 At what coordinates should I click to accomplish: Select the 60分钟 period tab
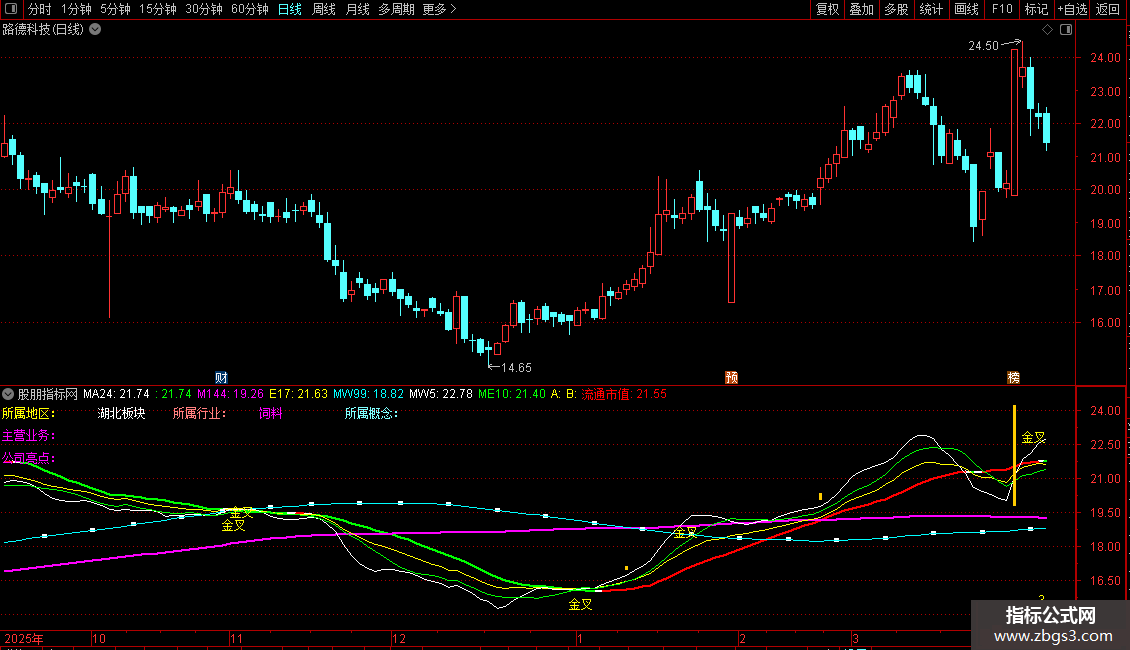point(249,10)
